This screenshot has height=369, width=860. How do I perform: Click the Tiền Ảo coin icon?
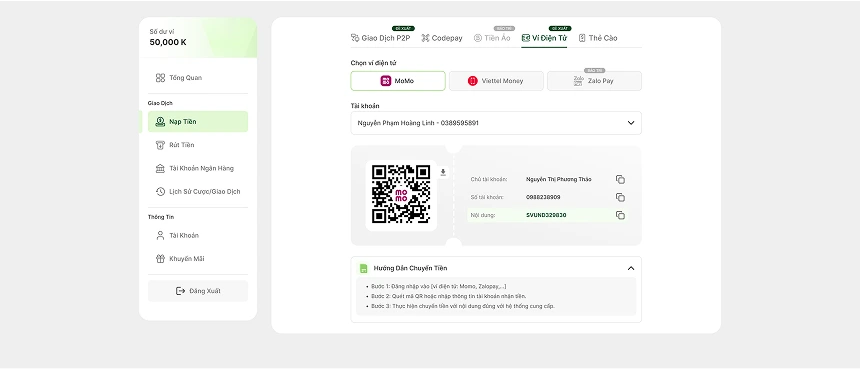tap(478, 38)
